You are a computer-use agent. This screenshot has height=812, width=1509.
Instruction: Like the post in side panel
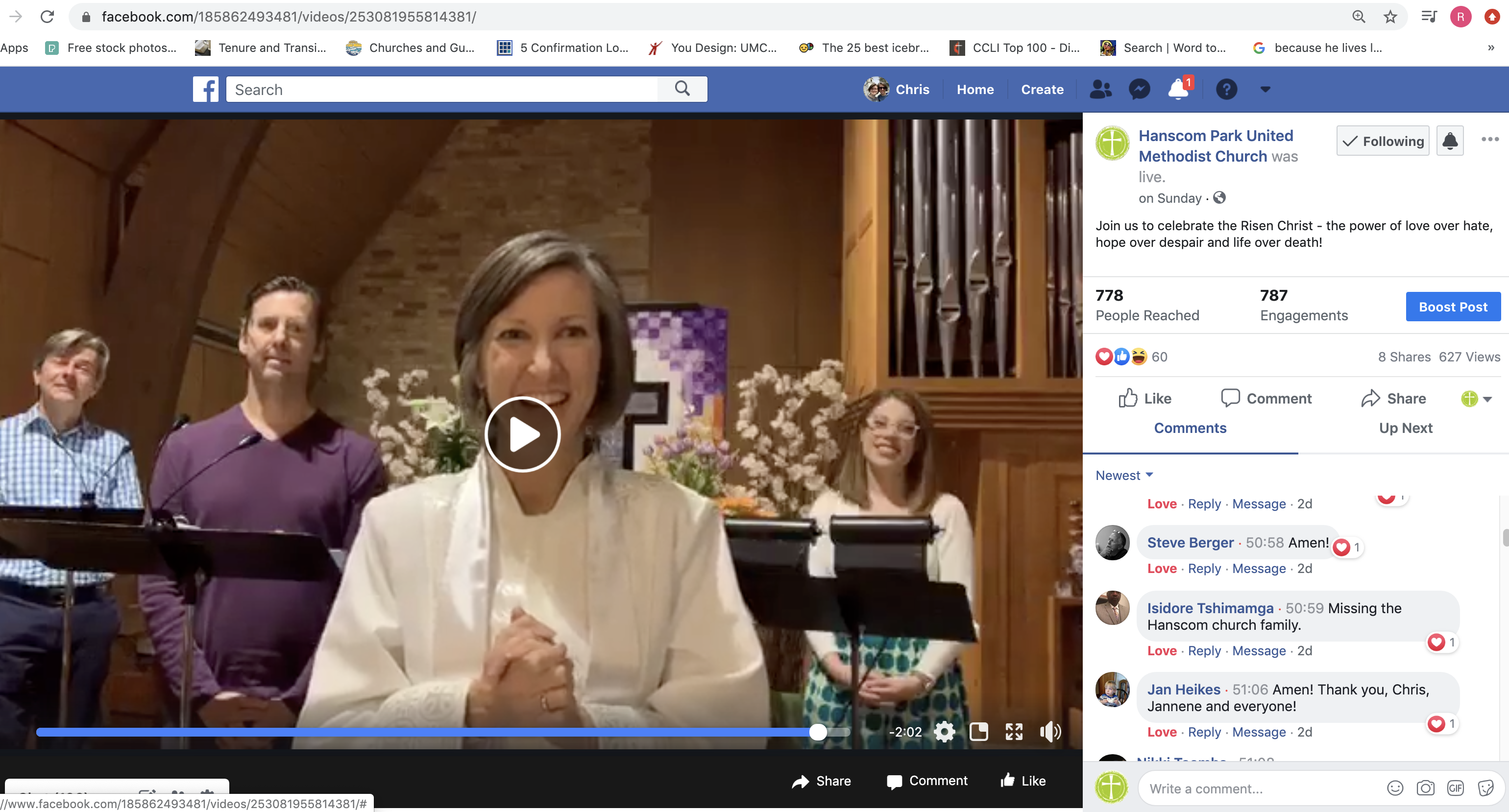[1144, 399]
